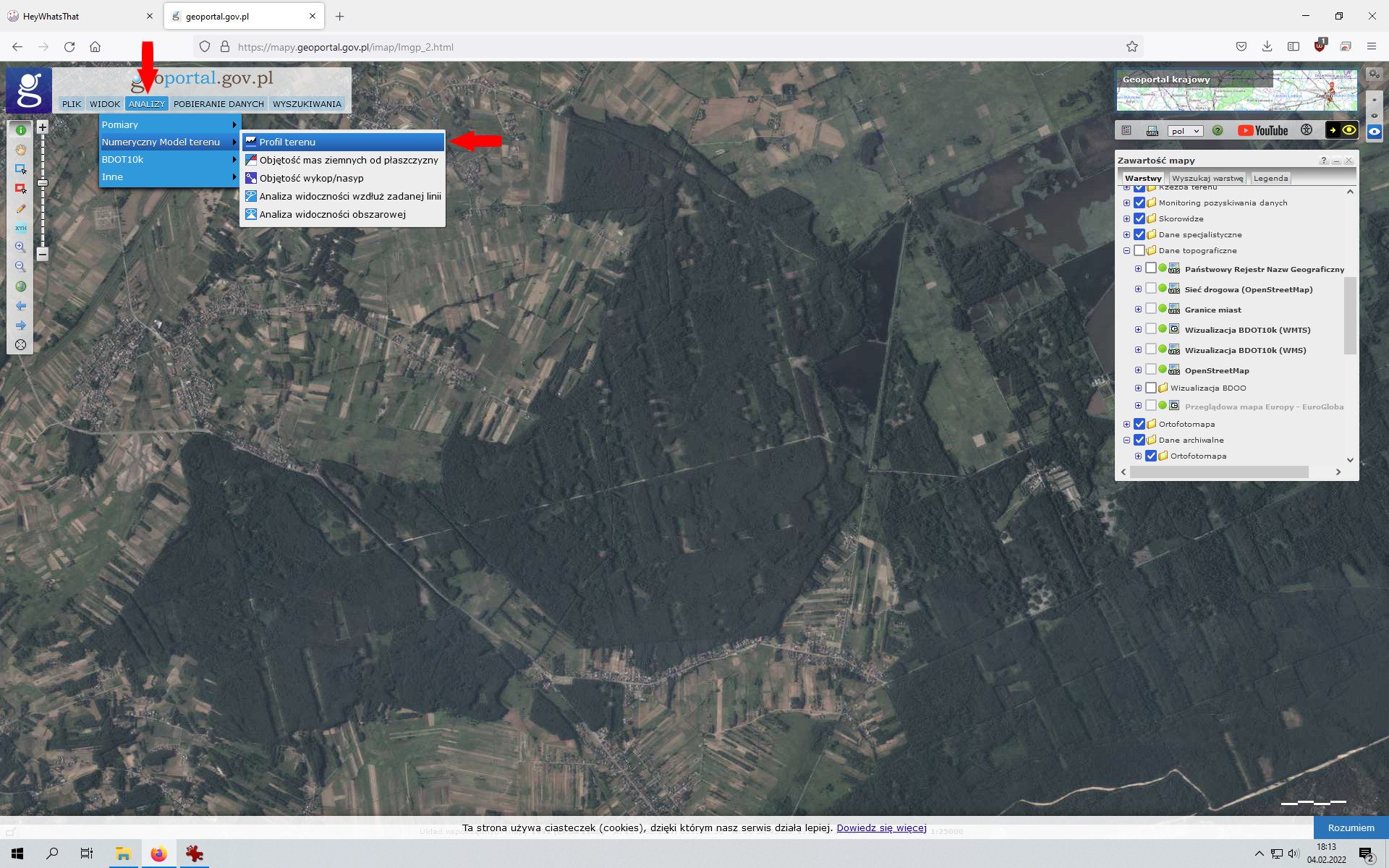
Task: Expand the Ortofotomapa layer group
Action: coord(1126,425)
